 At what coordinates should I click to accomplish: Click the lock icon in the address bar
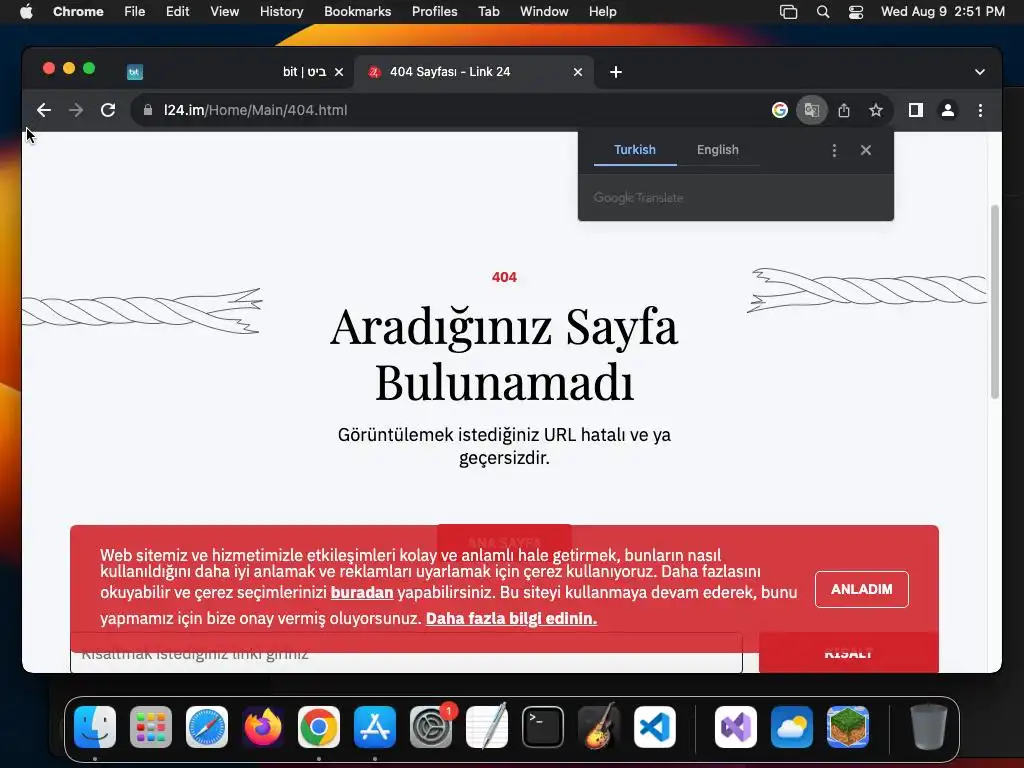click(148, 110)
